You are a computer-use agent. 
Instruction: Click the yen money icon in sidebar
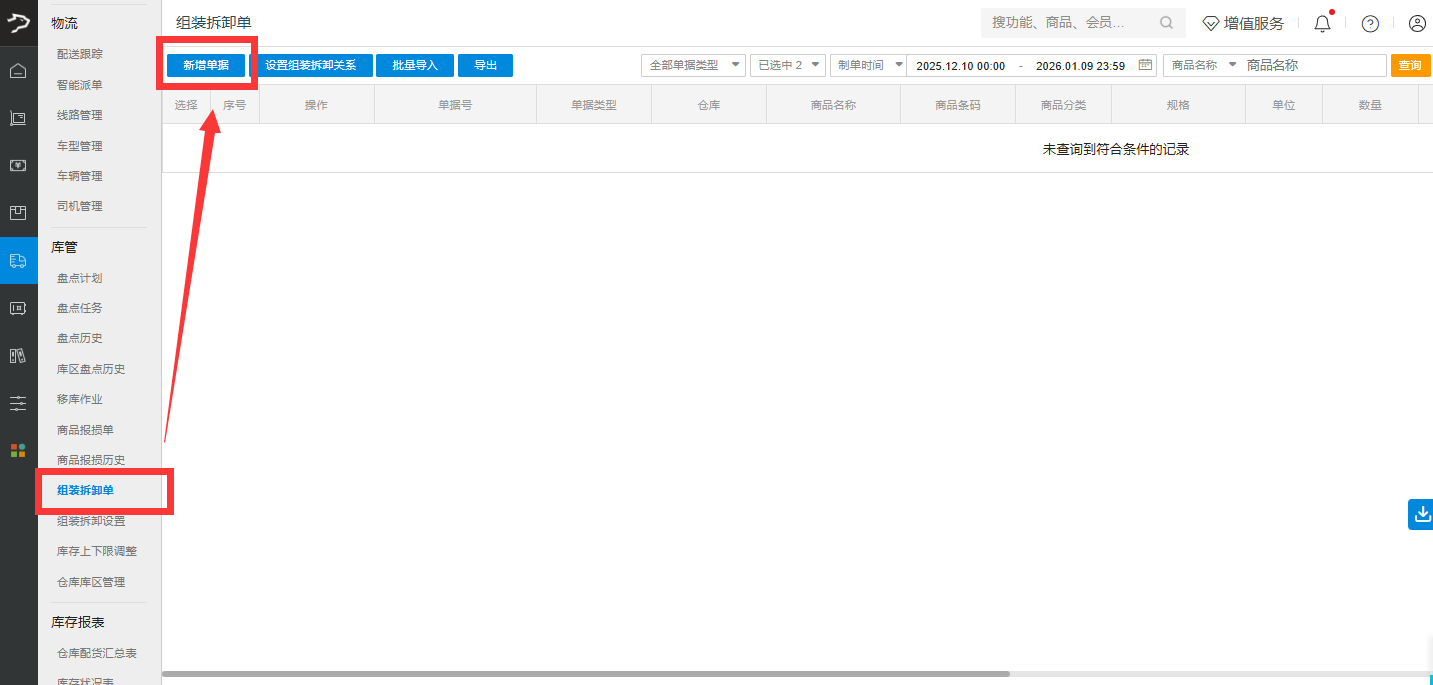[18, 165]
